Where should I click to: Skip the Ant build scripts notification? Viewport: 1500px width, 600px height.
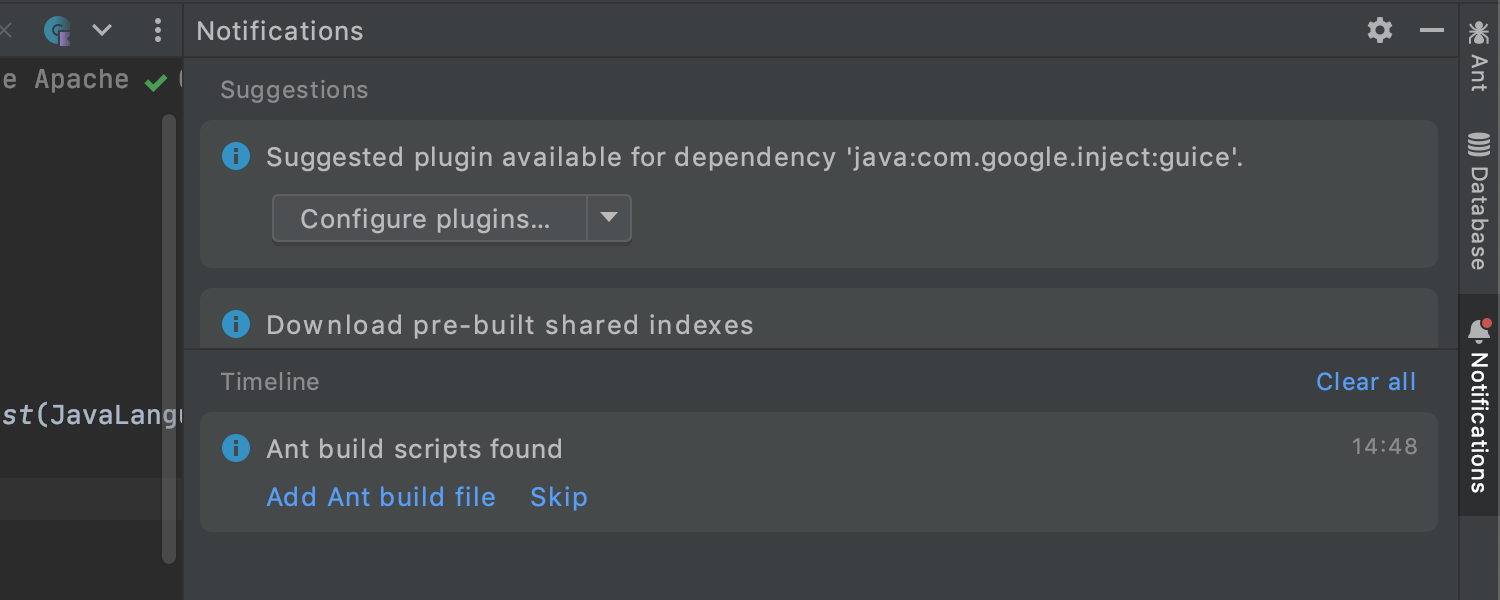coord(558,497)
